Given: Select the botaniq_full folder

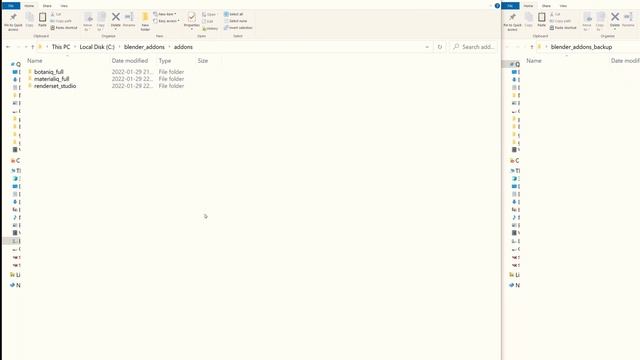Looking at the screenshot, I should 49,72.
